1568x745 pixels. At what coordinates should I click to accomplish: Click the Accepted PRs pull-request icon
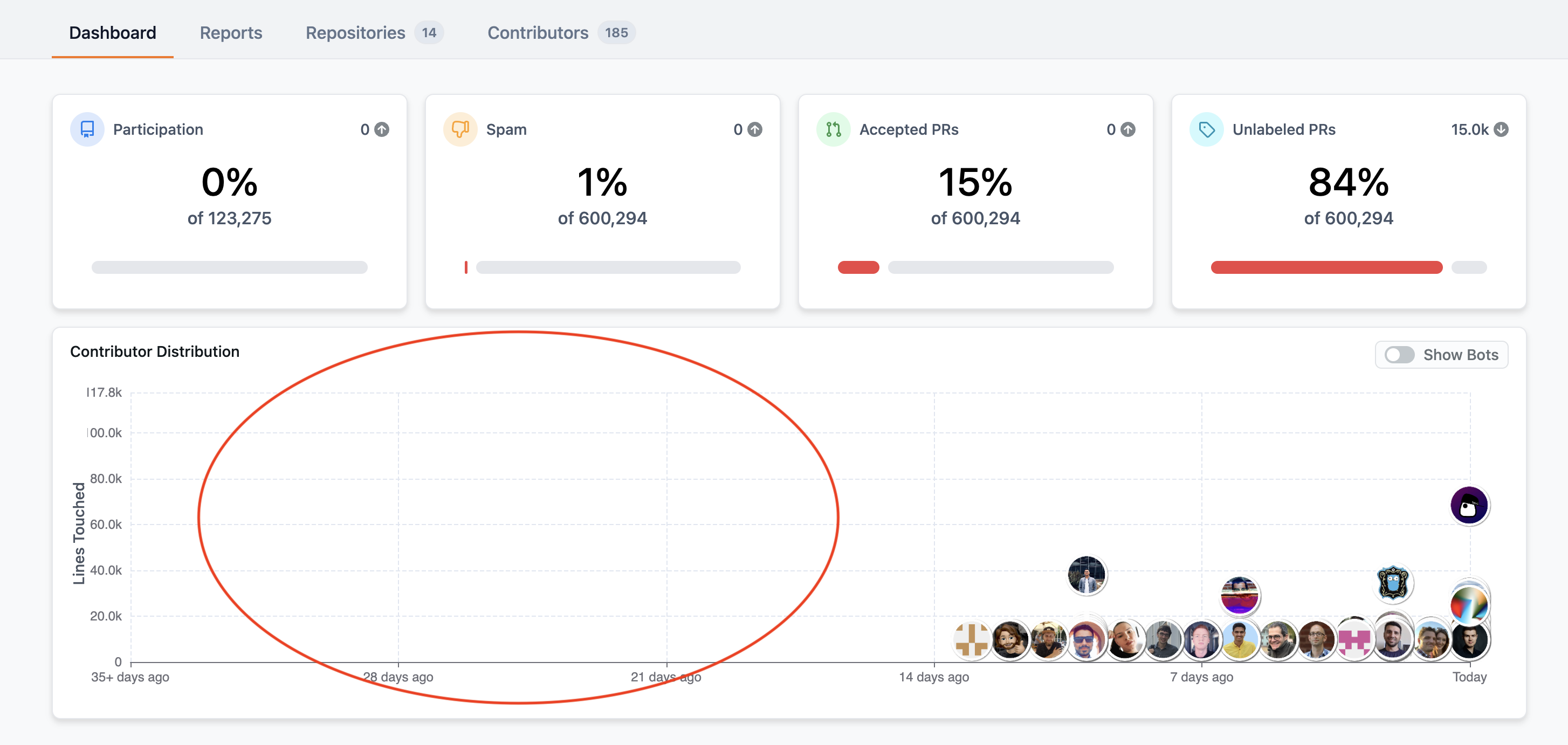(833, 129)
